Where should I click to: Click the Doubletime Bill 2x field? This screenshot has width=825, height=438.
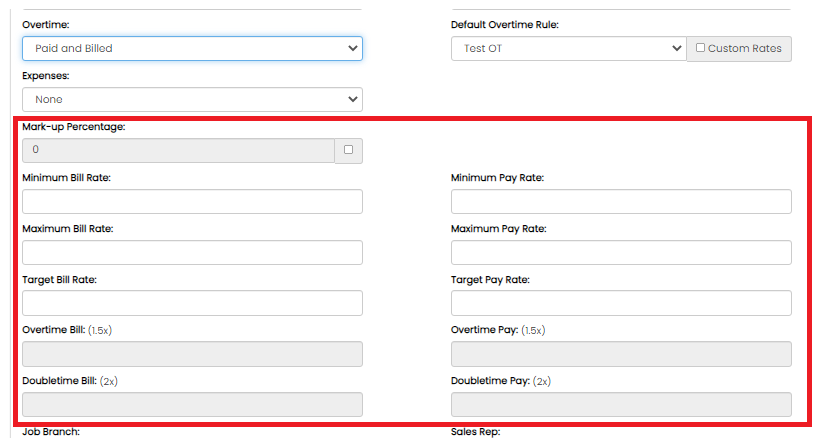[x=192, y=405]
